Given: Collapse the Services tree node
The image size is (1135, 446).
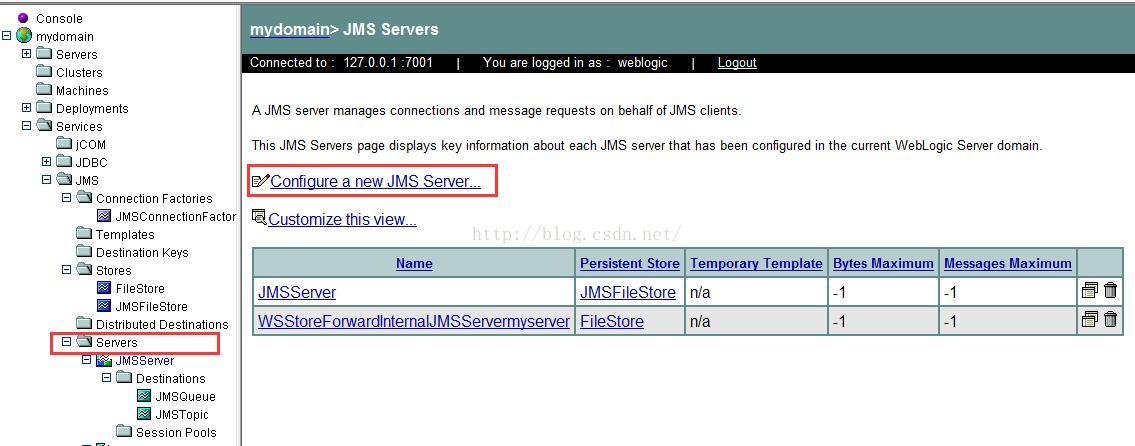Looking at the screenshot, I should pos(27,125).
